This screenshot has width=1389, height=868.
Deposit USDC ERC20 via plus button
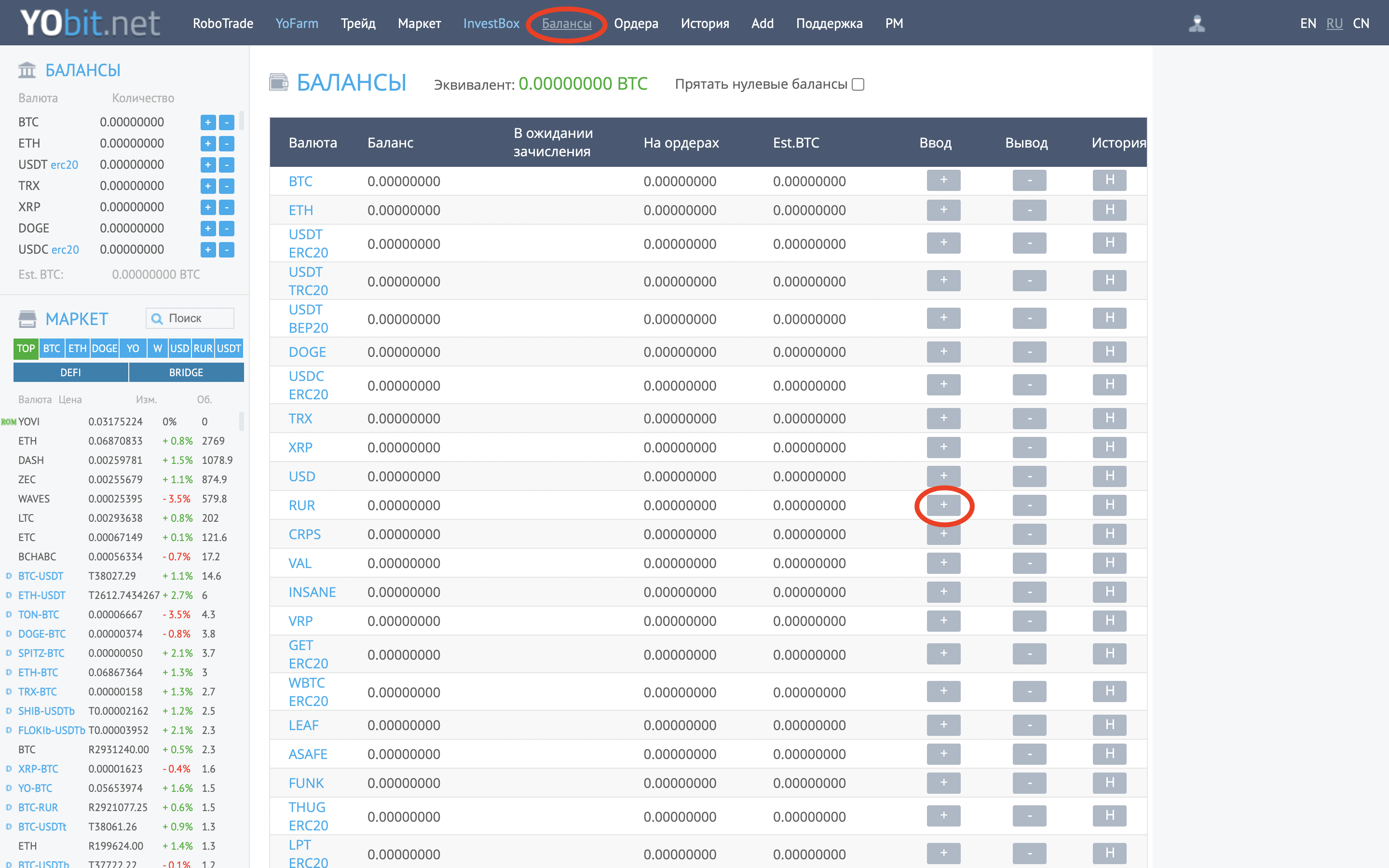pos(943,385)
